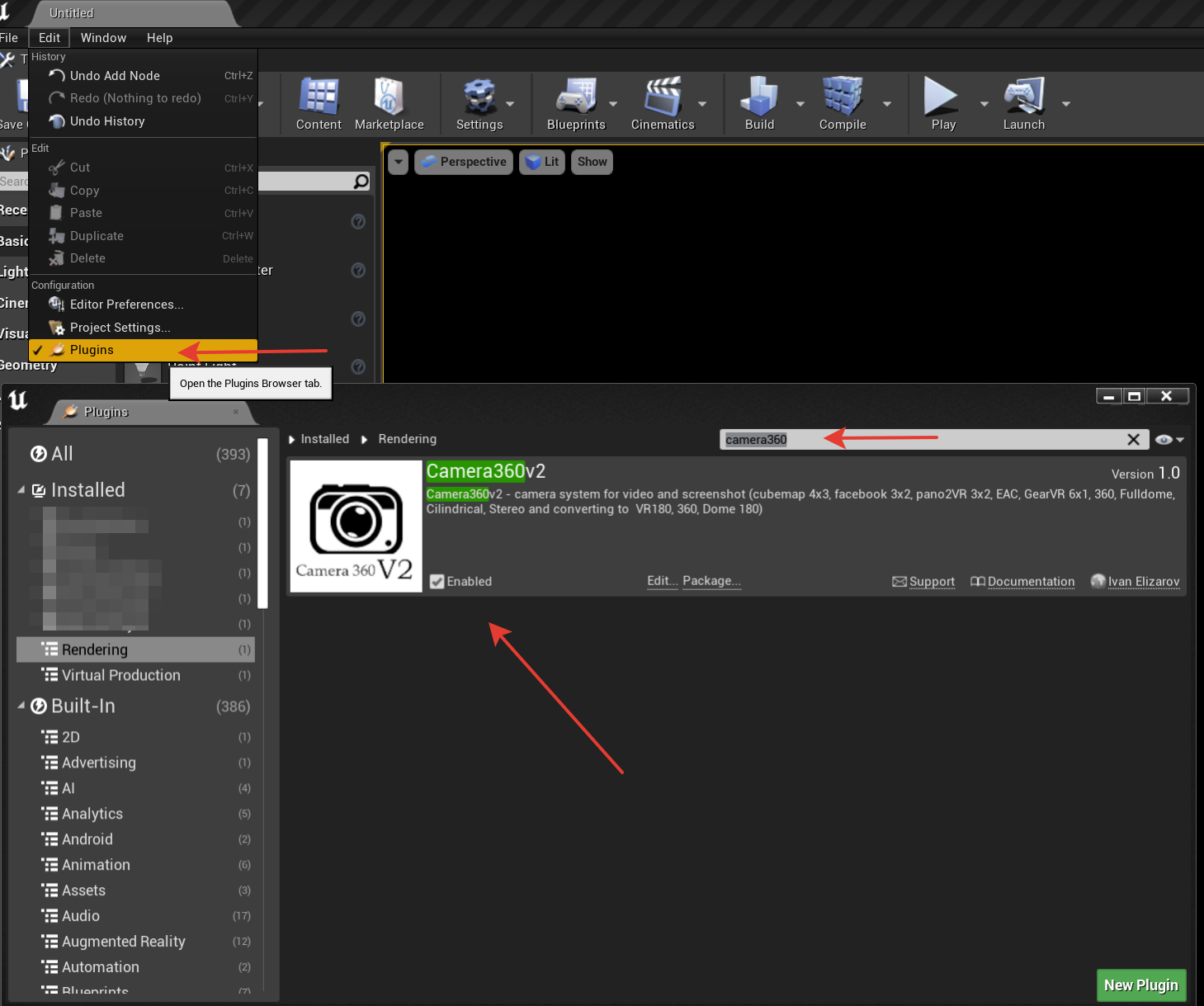This screenshot has height=1006, width=1204.
Task: Click the Launch toolbar icon
Action: point(1023,104)
